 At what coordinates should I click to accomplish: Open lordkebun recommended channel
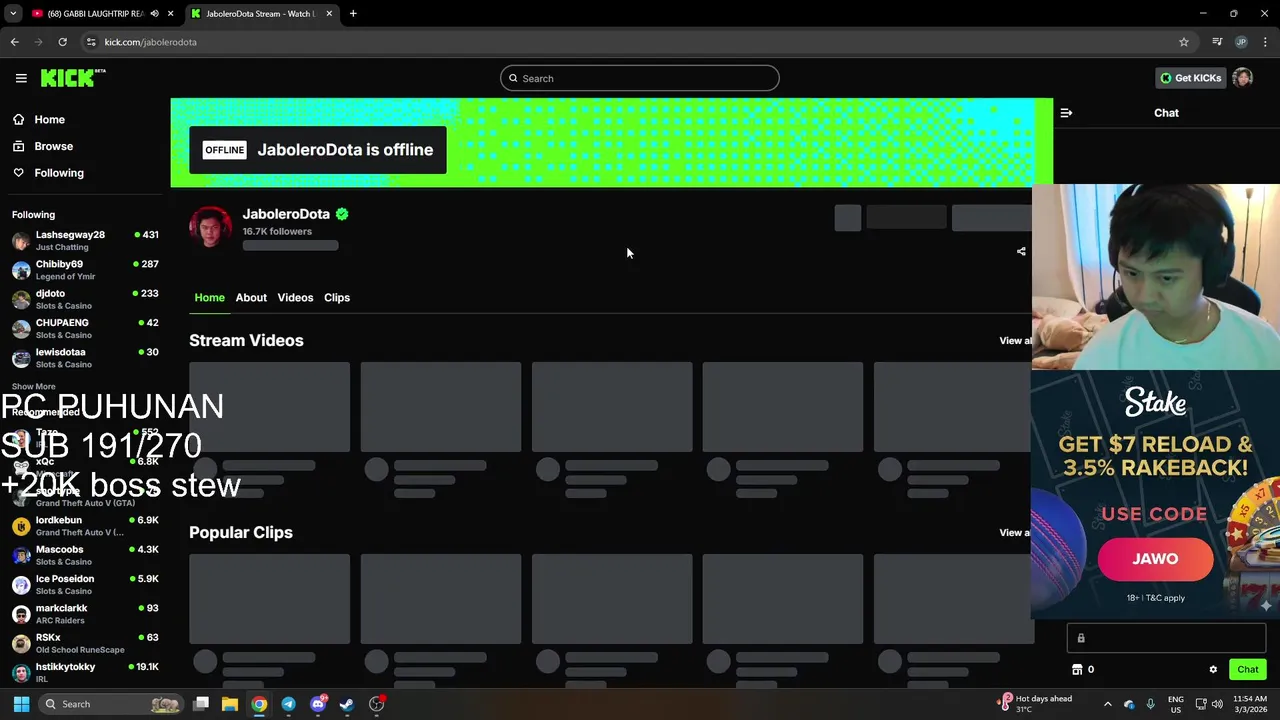[85, 526]
